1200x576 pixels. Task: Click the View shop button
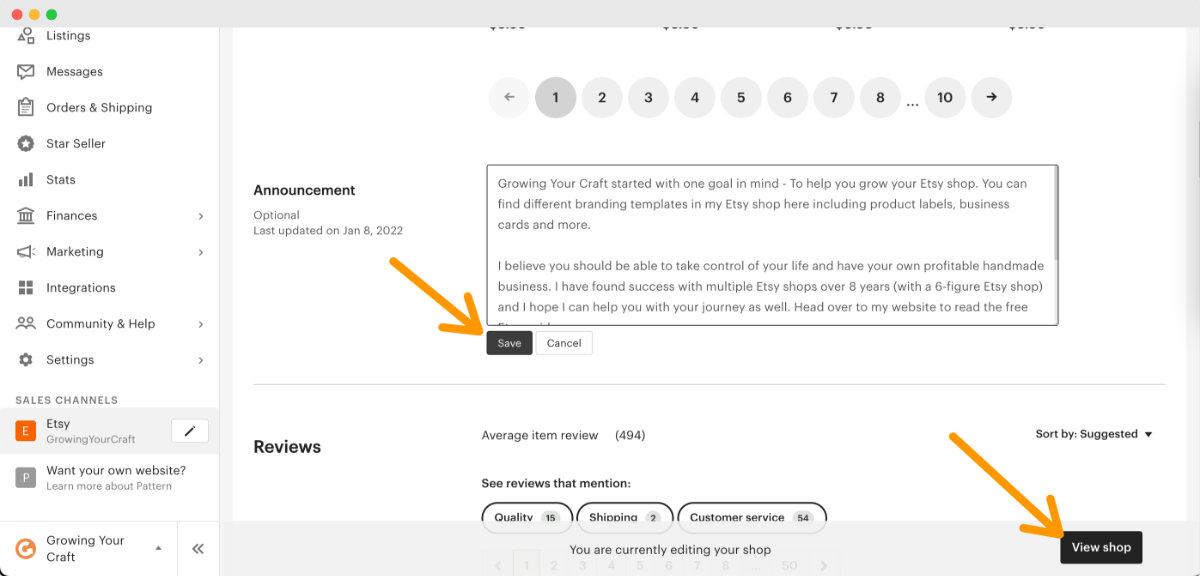point(1101,547)
